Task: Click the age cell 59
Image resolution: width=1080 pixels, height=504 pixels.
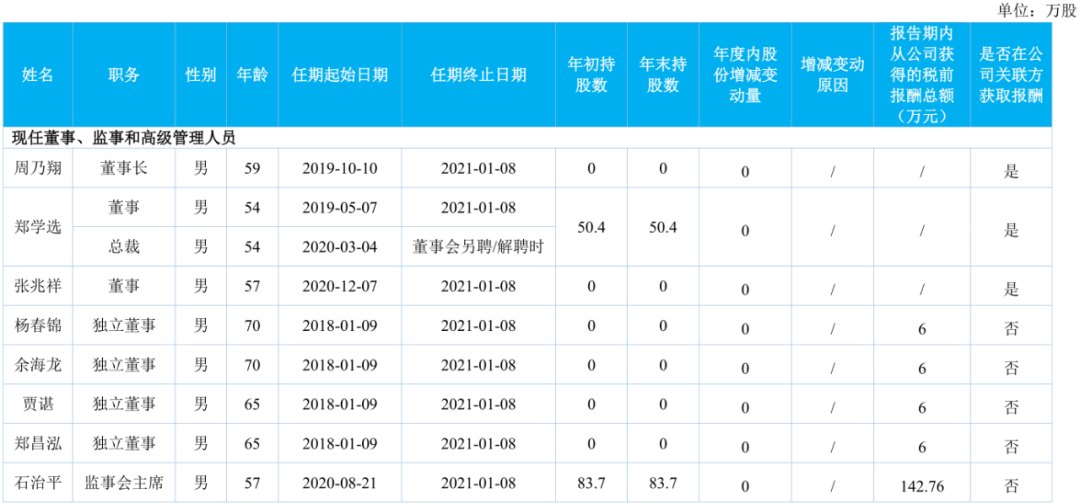Action: pyautogui.click(x=253, y=168)
